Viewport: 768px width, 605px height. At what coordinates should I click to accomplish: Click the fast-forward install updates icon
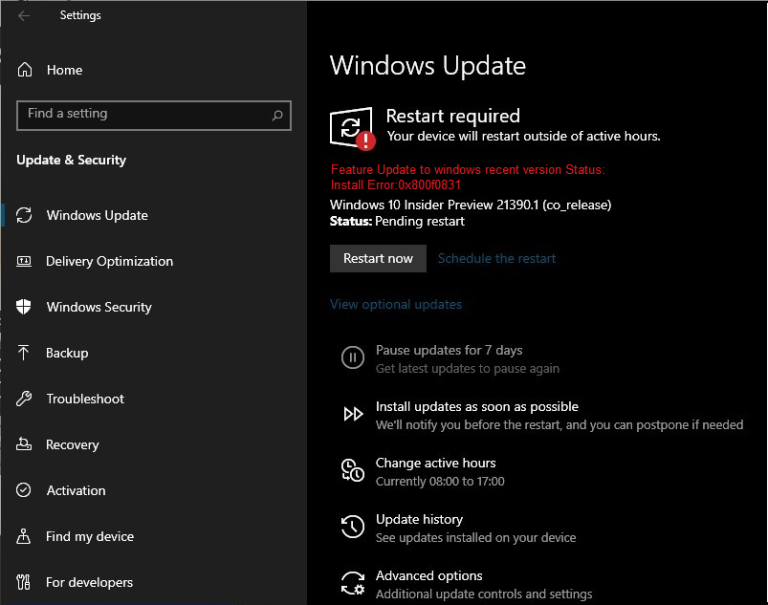coord(353,414)
